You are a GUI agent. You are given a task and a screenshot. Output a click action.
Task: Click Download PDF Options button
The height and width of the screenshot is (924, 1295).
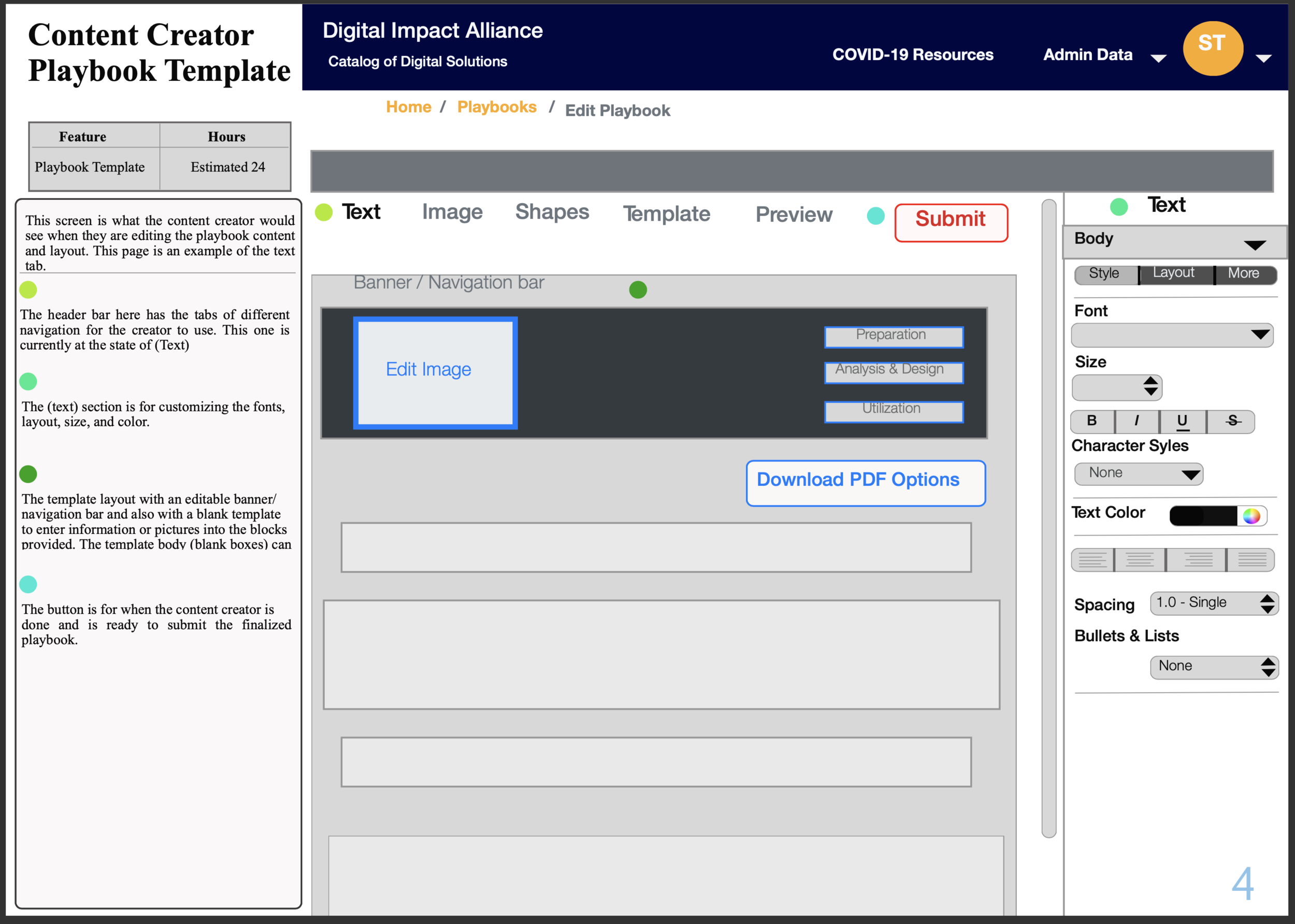(865, 483)
